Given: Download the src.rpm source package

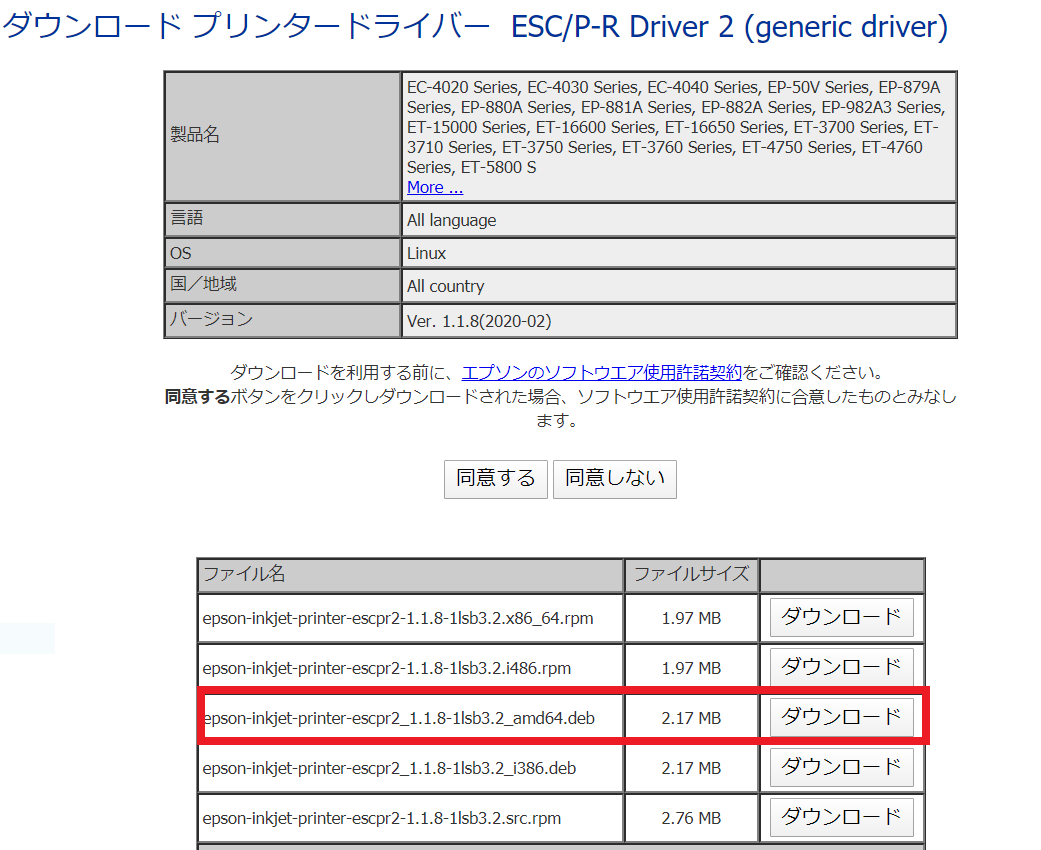Looking at the screenshot, I should [841, 817].
